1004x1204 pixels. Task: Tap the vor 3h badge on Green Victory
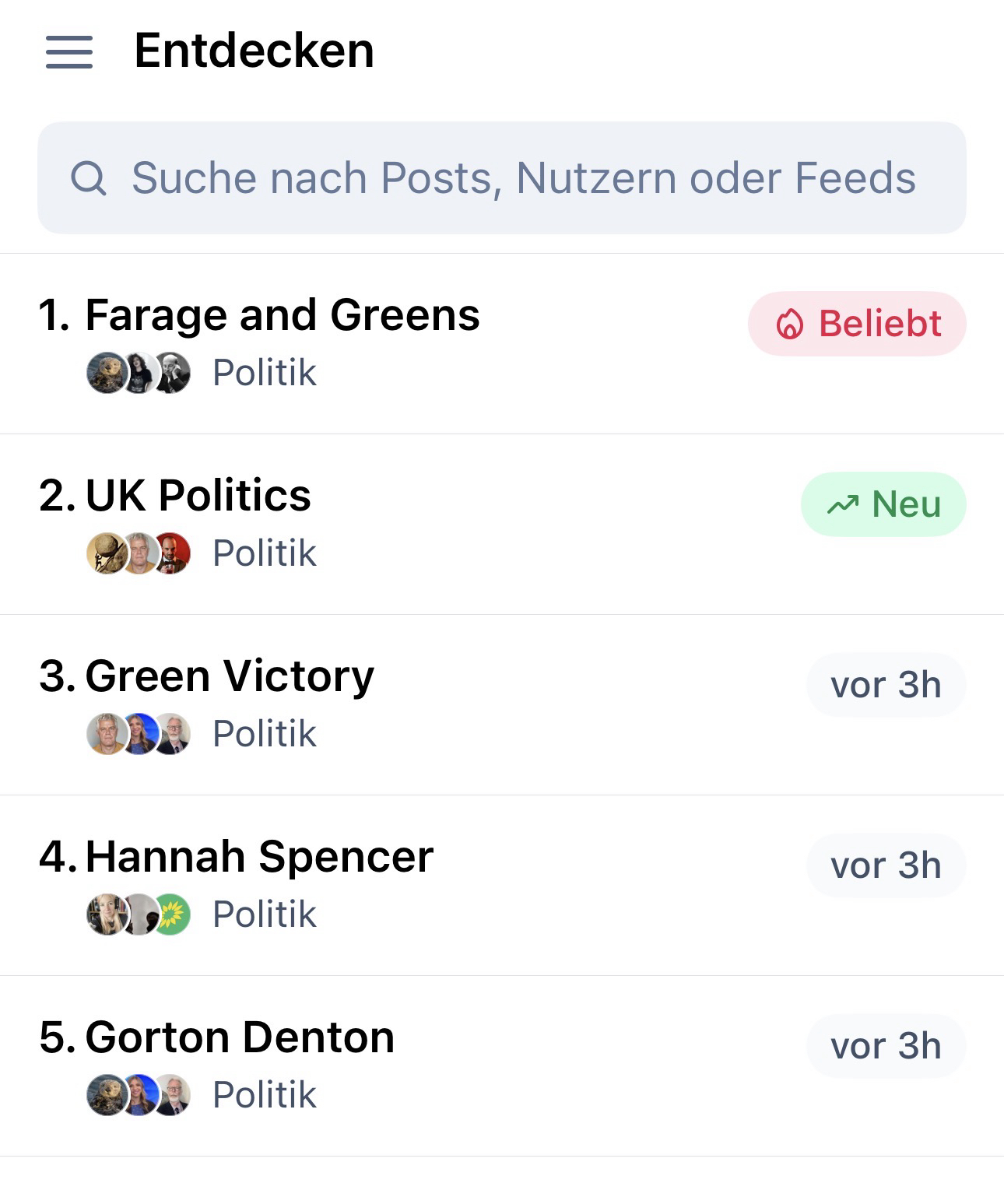[886, 685]
